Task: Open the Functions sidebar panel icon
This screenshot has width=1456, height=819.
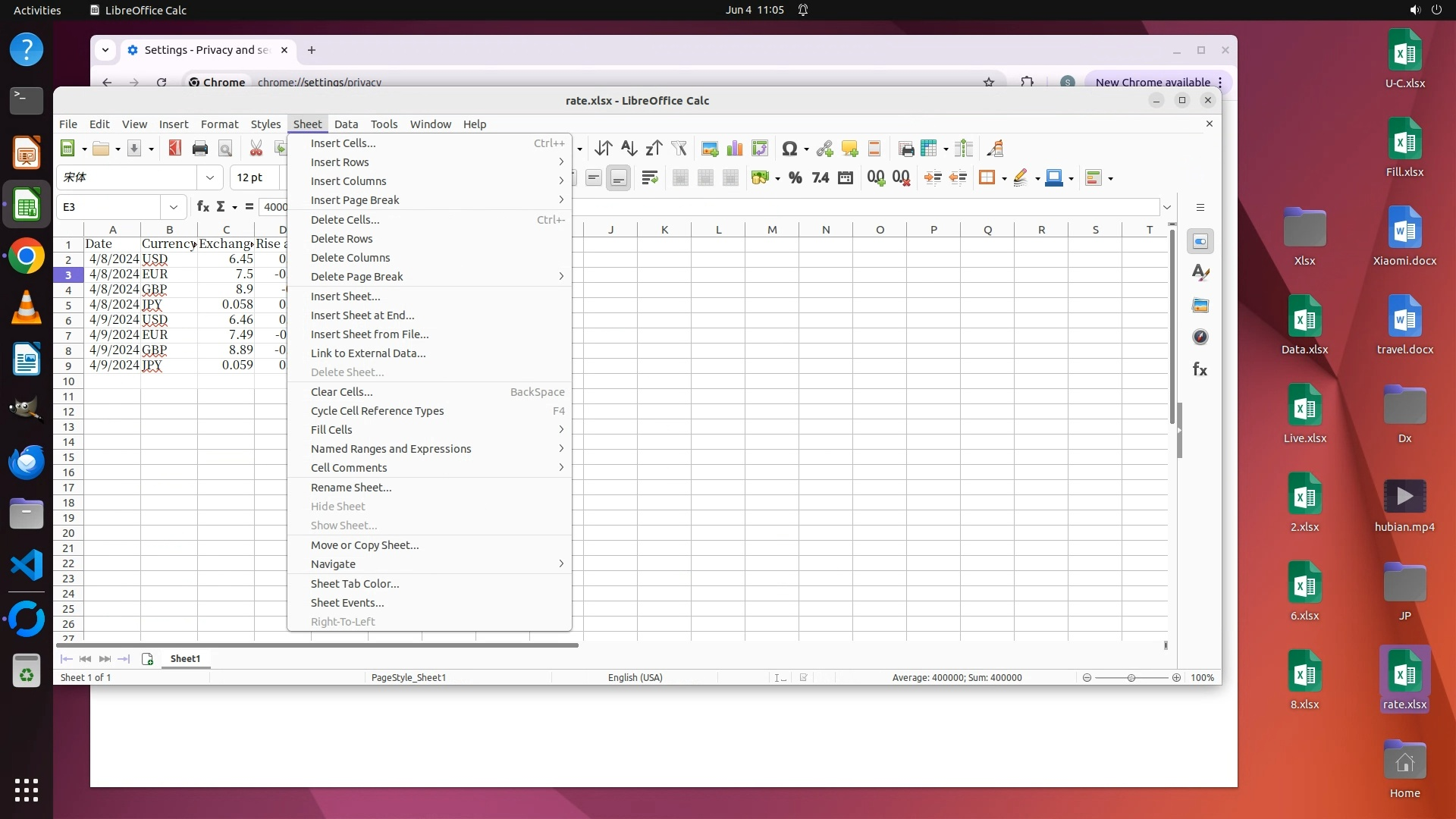Action: (1200, 370)
